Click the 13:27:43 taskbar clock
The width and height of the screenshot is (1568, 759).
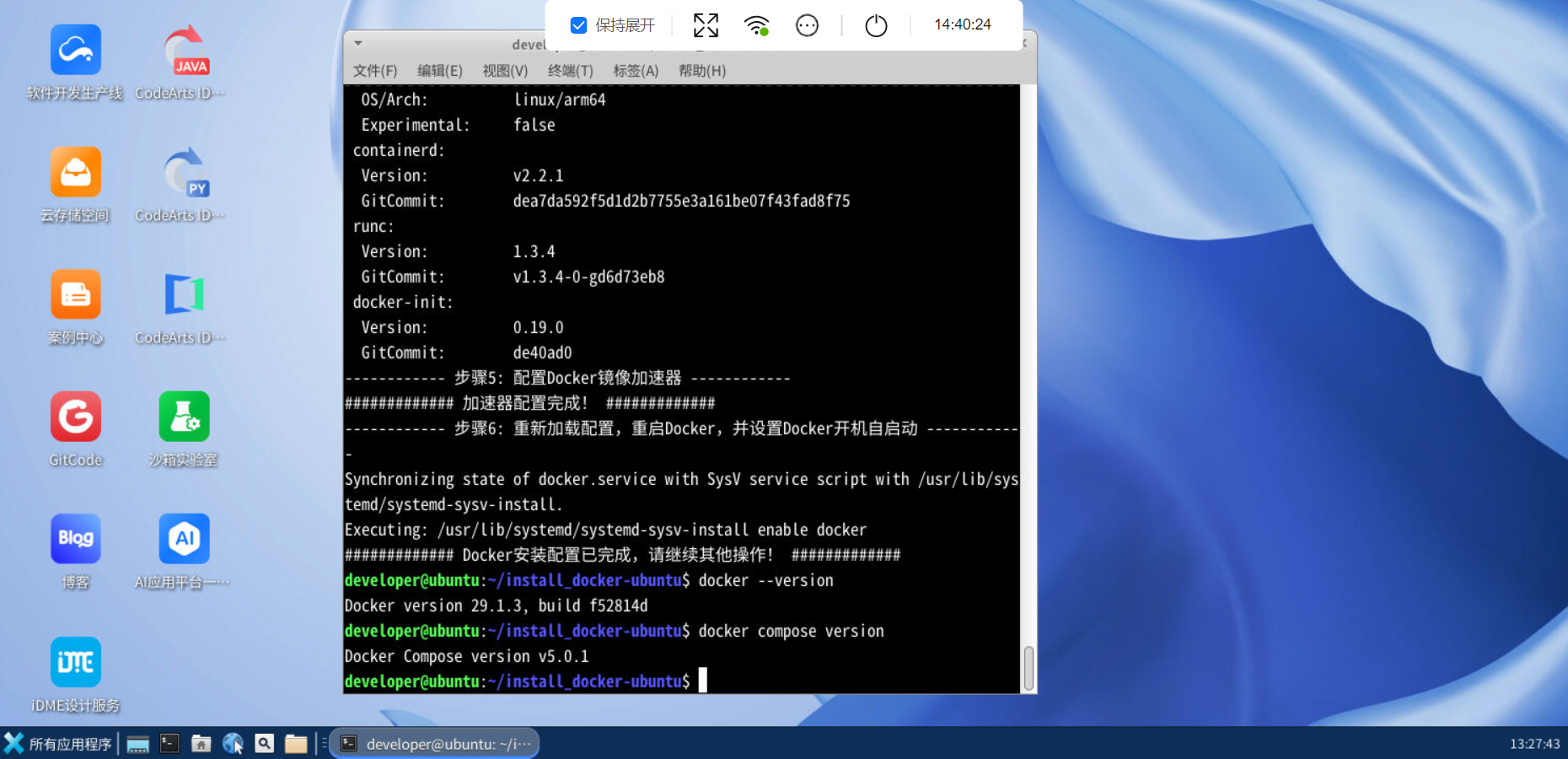(1534, 744)
